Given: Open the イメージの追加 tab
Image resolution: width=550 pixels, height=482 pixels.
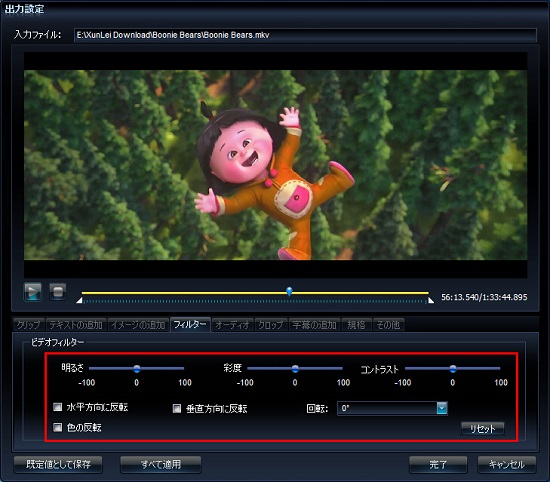Looking at the screenshot, I should pos(138,325).
